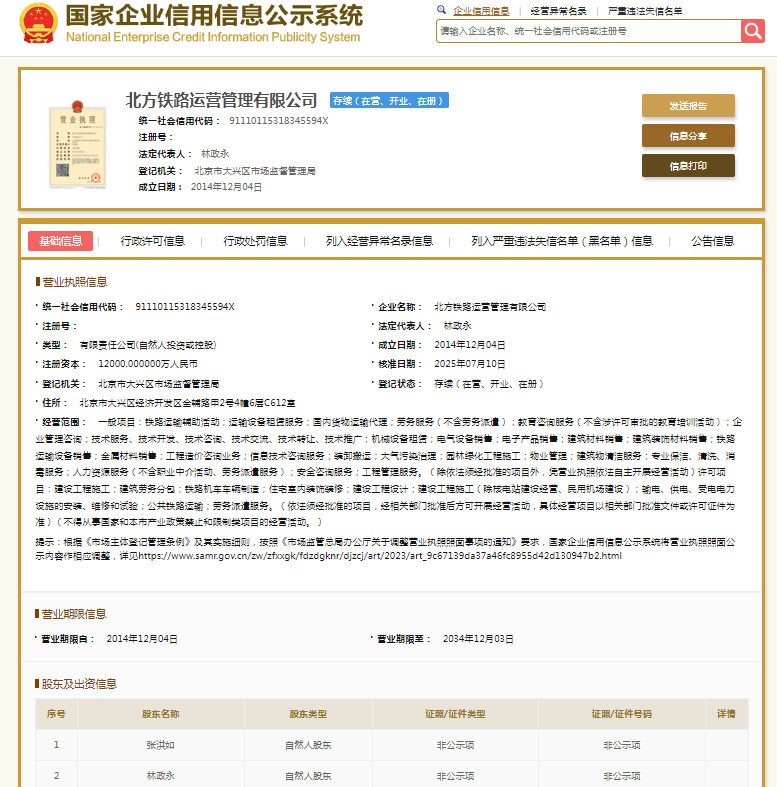Click license-section registration authority 北京市大兴区市场监督管理局

159,384
